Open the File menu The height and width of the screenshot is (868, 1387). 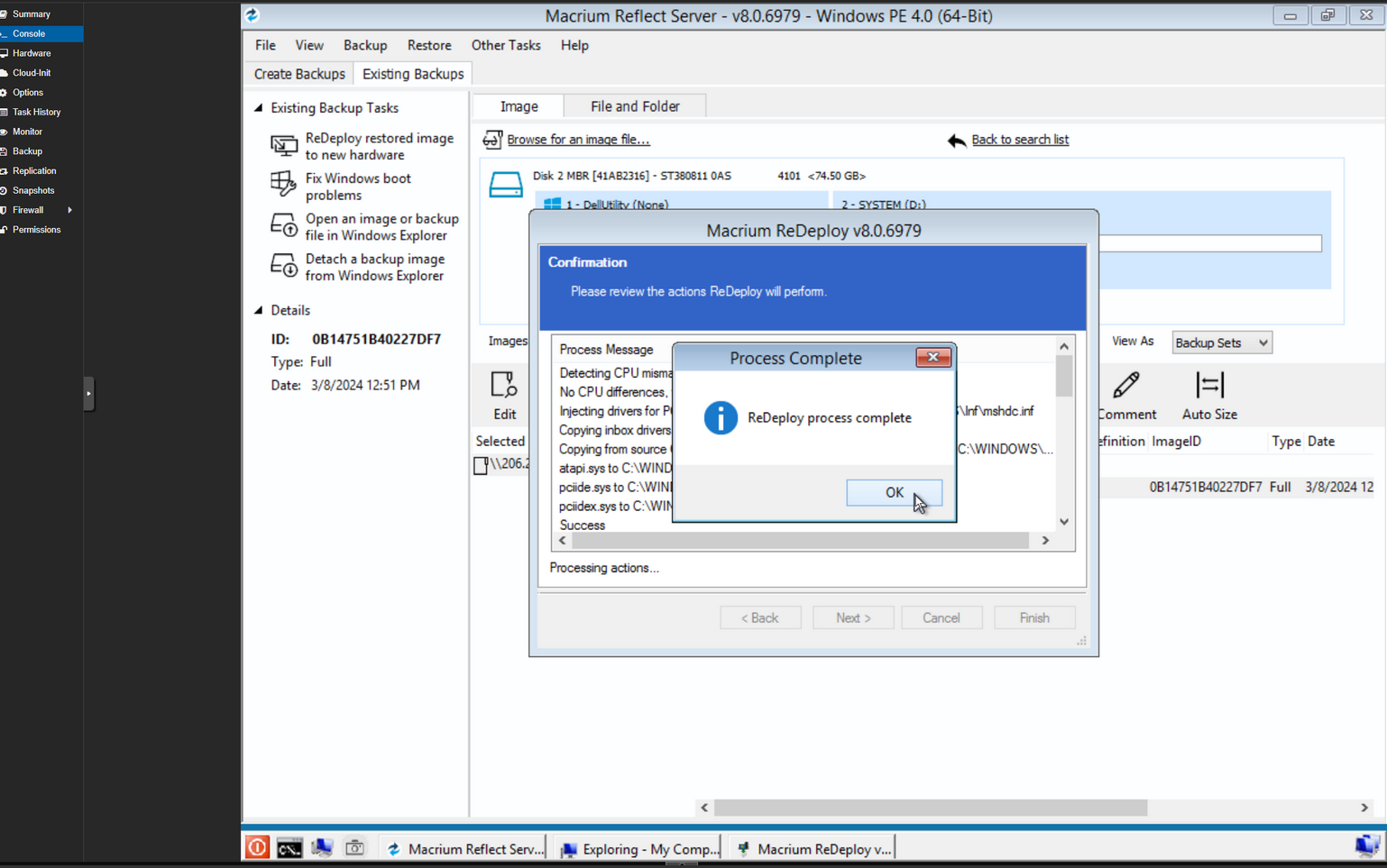(265, 45)
